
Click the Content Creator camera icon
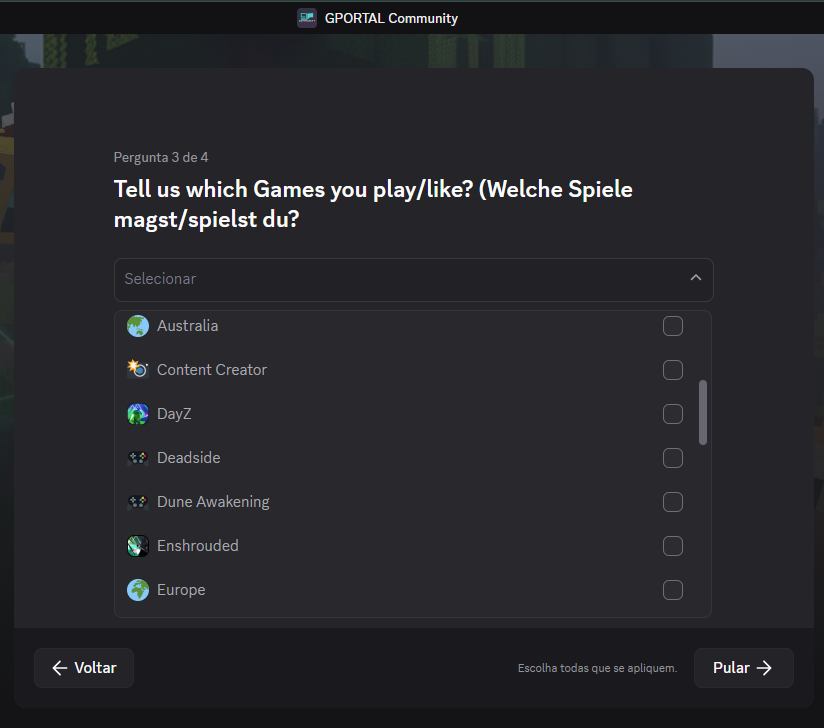coord(138,370)
